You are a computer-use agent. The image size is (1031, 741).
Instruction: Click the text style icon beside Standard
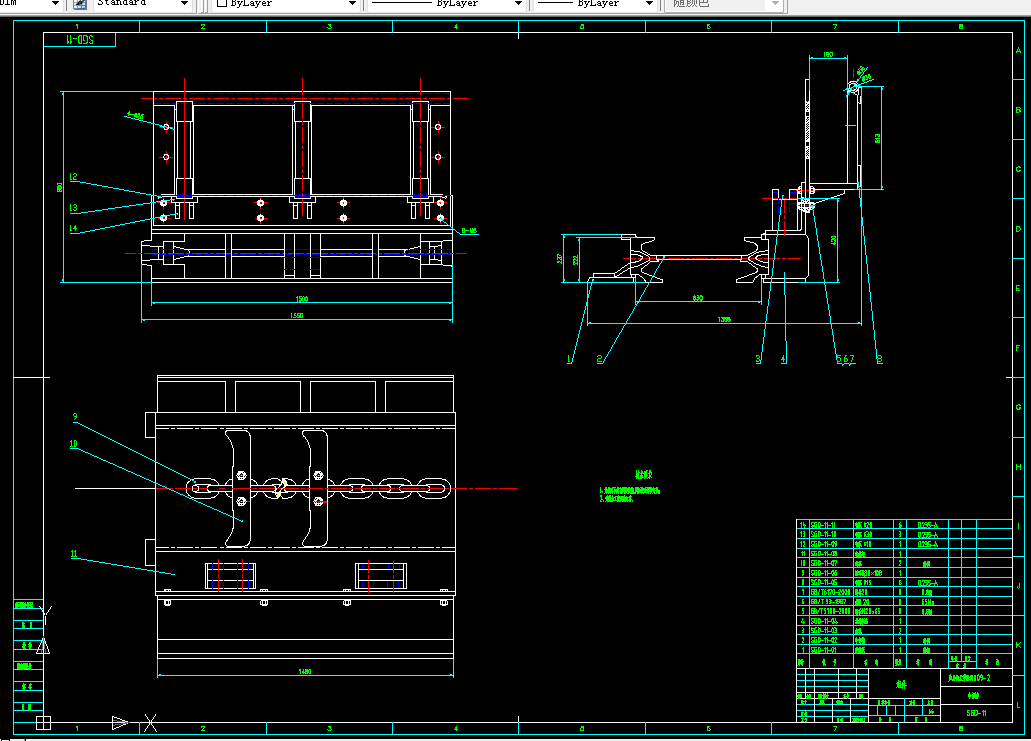(x=80, y=4)
